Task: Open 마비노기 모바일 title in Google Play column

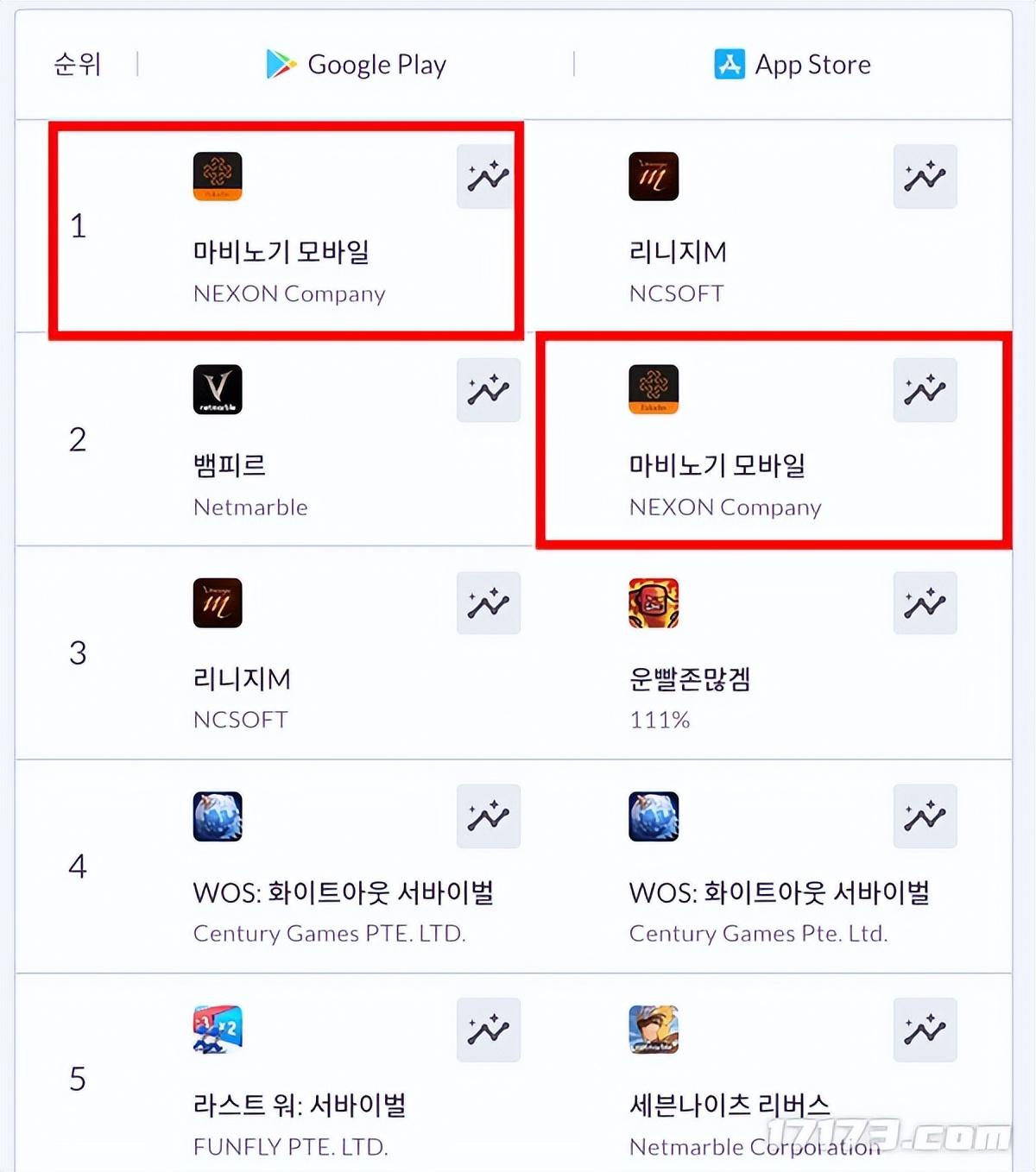Action: pyautogui.click(x=281, y=252)
